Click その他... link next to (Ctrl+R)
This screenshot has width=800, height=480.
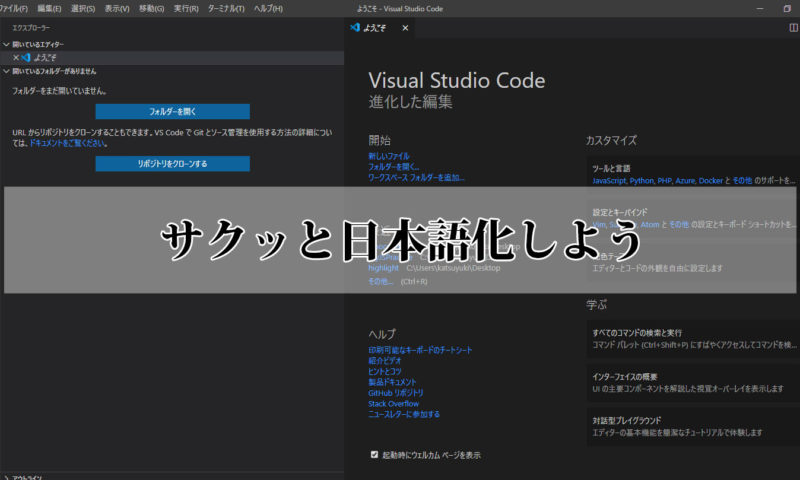click(x=381, y=282)
